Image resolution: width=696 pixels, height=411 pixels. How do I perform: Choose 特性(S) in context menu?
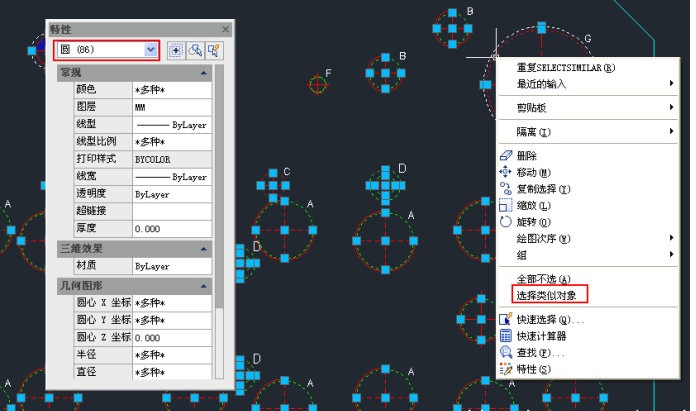(x=588, y=369)
